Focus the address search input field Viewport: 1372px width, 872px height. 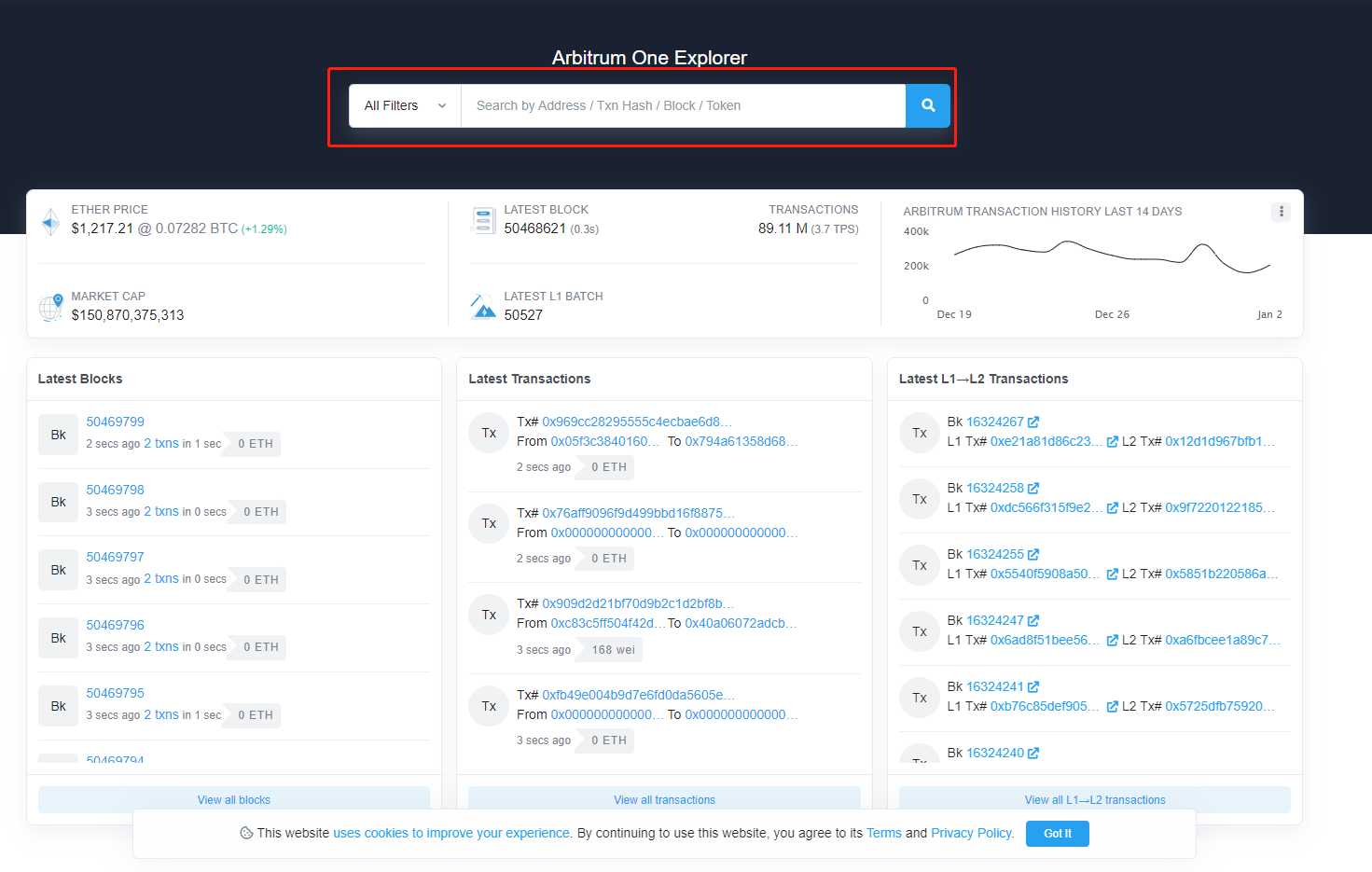pos(683,105)
